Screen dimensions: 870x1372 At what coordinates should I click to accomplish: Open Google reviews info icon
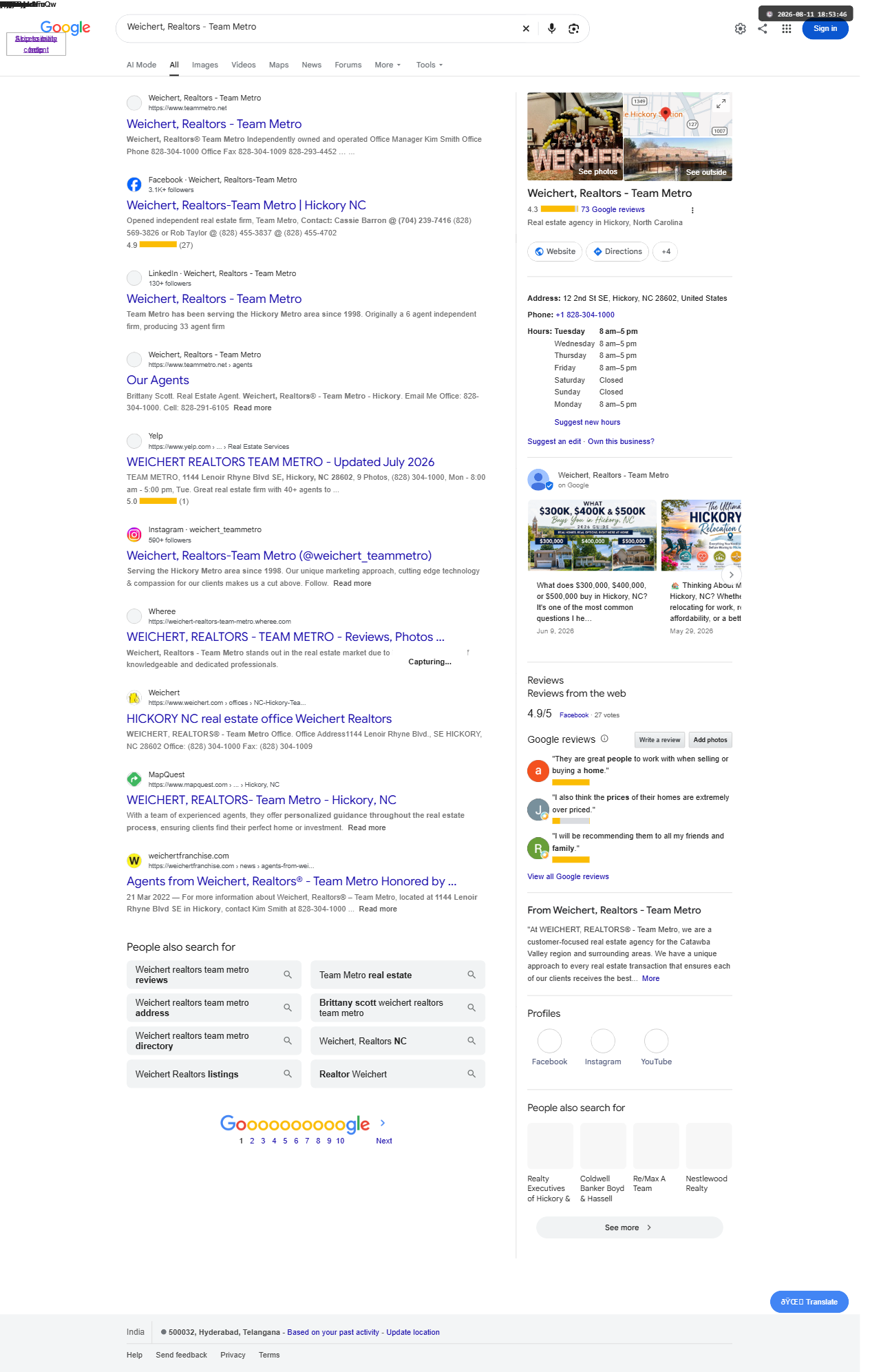pyautogui.click(x=604, y=739)
